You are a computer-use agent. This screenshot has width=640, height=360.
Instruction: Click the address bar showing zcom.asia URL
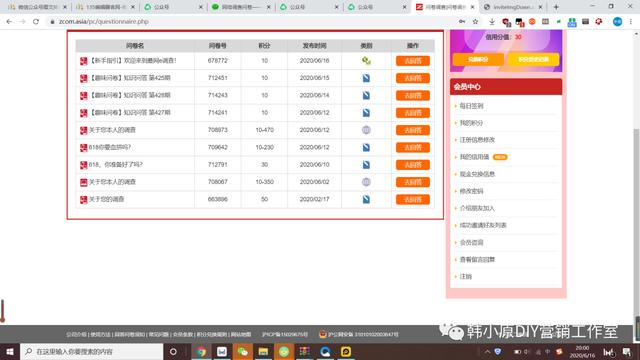pyautogui.click(x=253, y=22)
